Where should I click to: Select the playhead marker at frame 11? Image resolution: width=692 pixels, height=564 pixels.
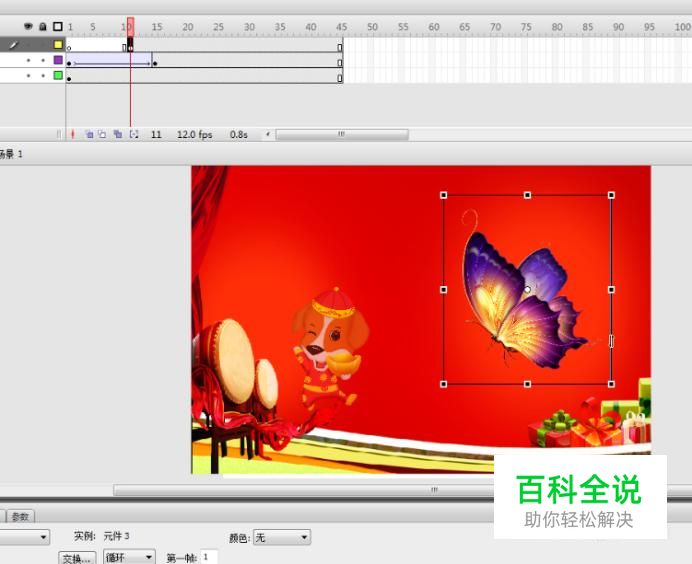click(131, 26)
